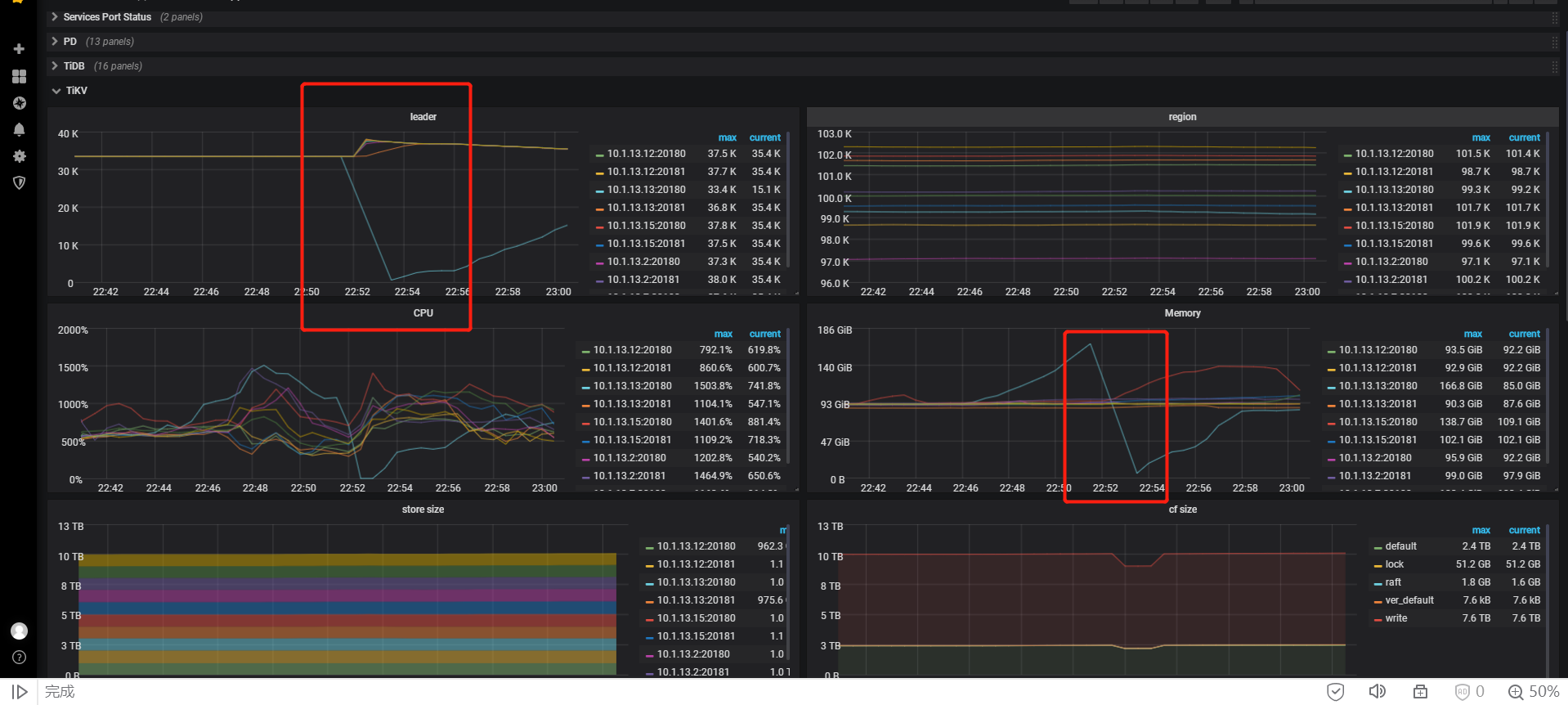Open the CPU panel title menu
Viewport: 1568px width, 705px height.
tap(423, 313)
